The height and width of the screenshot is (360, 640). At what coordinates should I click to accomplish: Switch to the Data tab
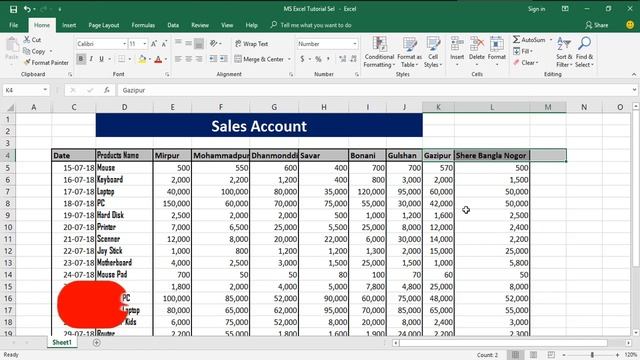tap(173, 25)
